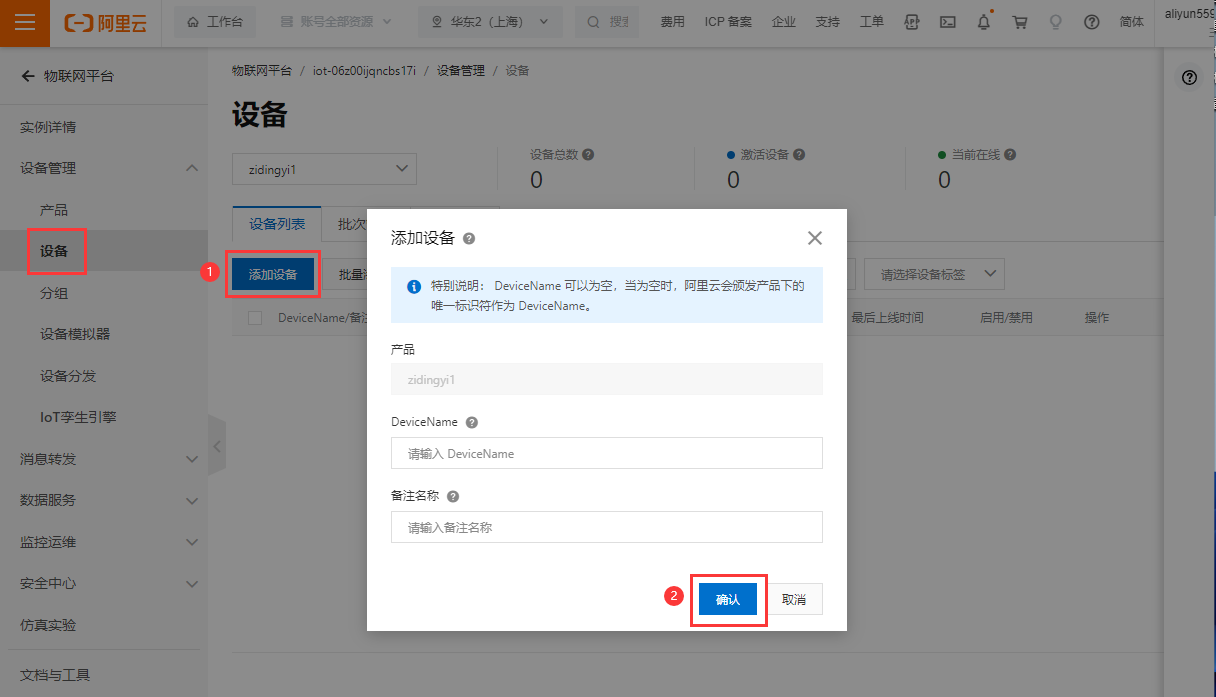Open 产品 in the sidebar

tap(54, 210)
